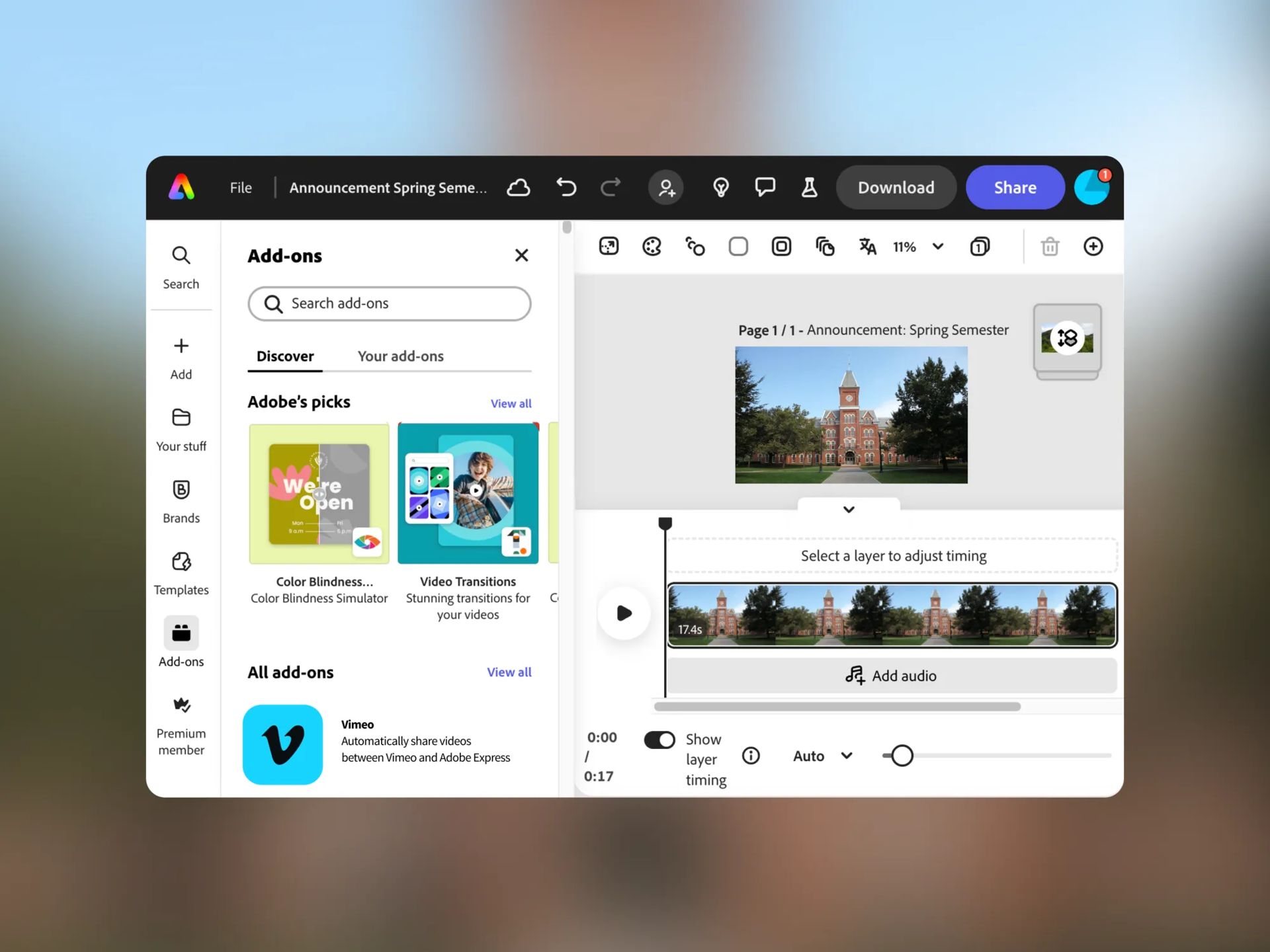This screenshot has height=952, width=1270.
Task: Click the Search add-ons input field
Action: pos(390,303)
